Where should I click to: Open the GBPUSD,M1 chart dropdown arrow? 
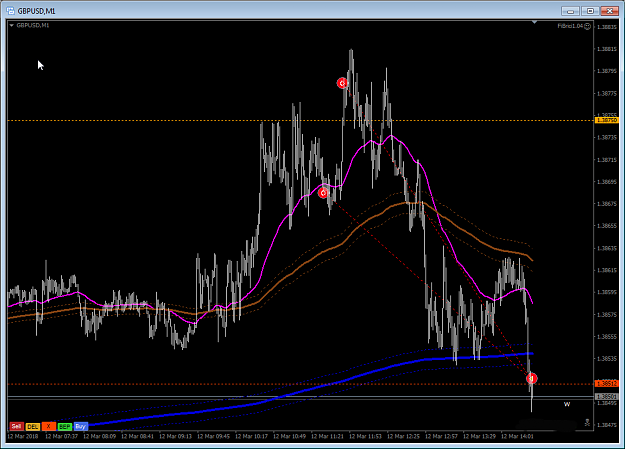click(x=12, y=25)
